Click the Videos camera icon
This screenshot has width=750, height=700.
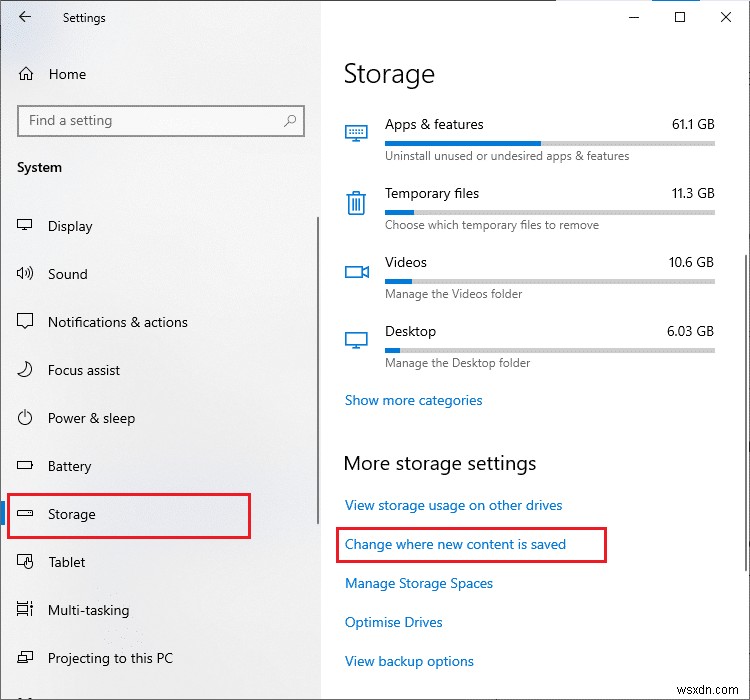356,272
